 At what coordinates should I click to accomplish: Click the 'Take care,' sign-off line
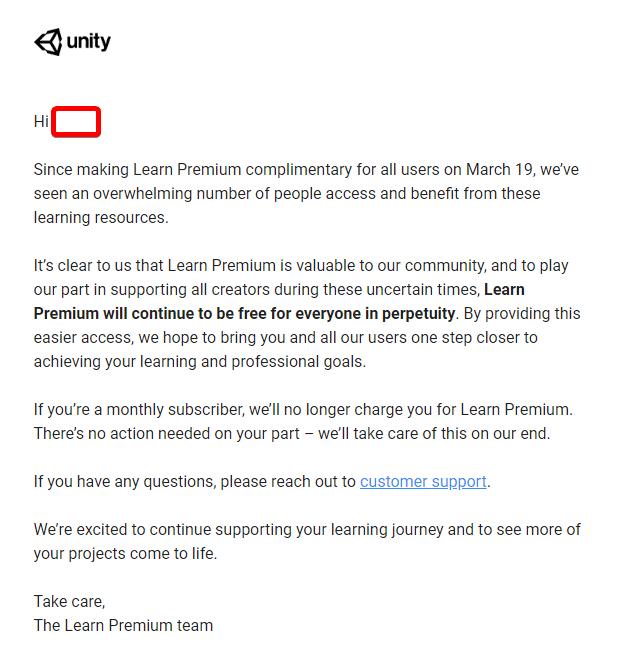point(69,601)
